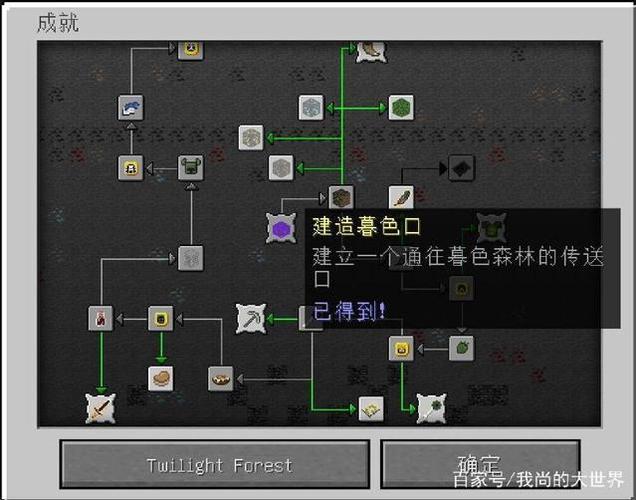Select the horn achievement at top
This screenshot has width=636, height=500.
[x=371, y=51]
